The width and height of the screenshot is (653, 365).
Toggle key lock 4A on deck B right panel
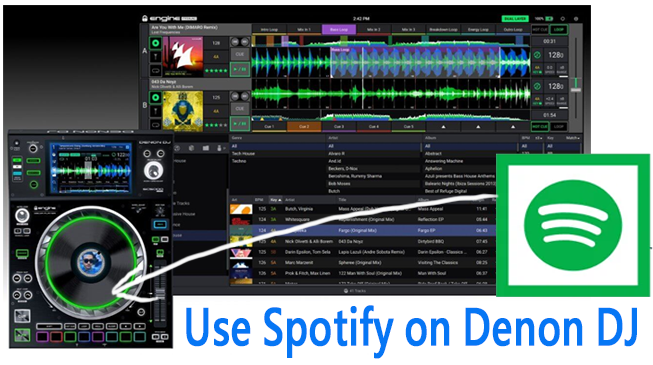point(537,101)
